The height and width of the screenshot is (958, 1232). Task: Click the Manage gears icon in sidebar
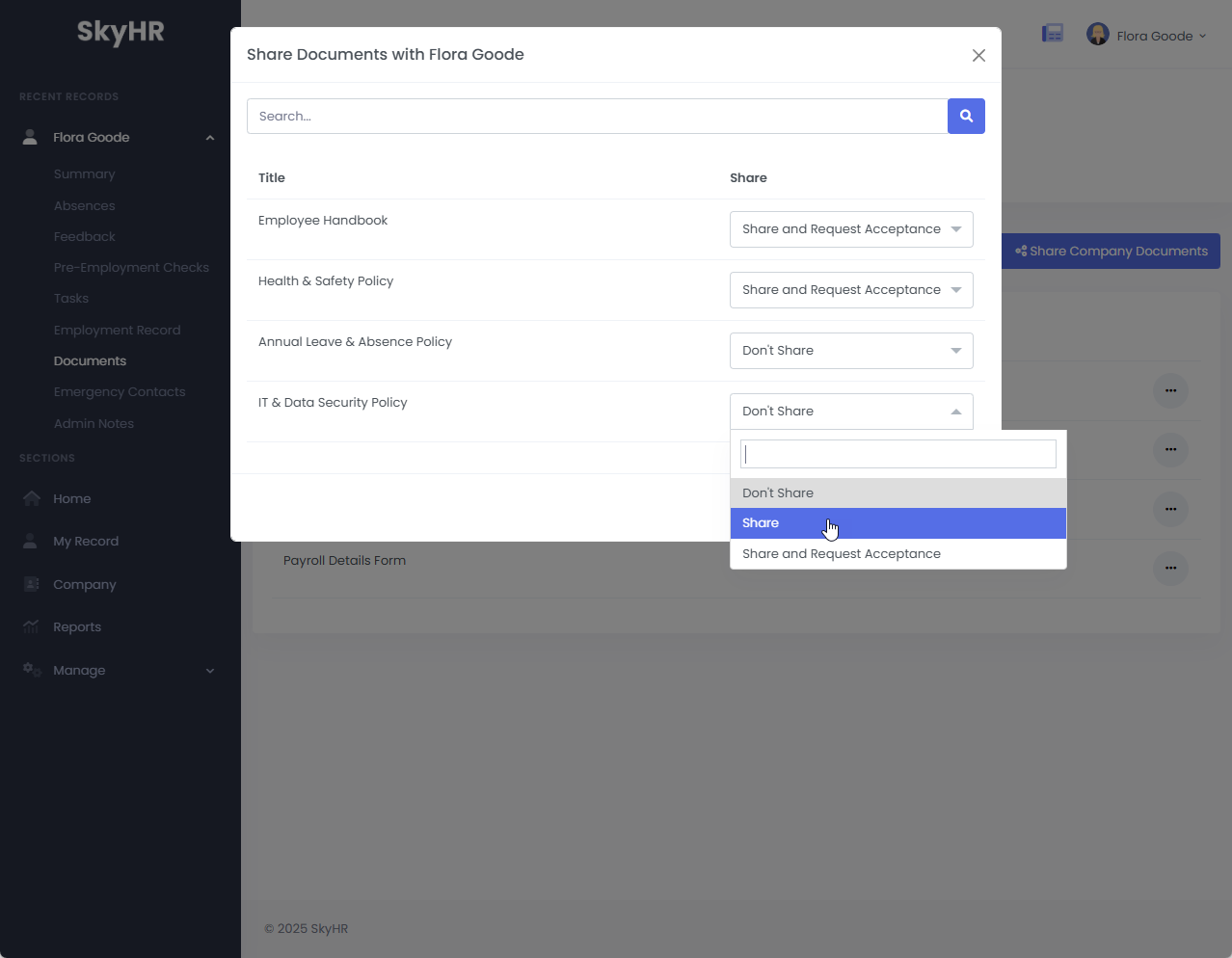click(x=30, y=670)
